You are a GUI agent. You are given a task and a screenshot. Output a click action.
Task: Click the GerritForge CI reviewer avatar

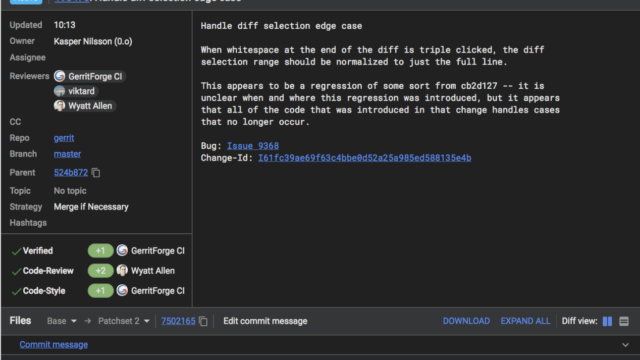(x=60, y=76)
